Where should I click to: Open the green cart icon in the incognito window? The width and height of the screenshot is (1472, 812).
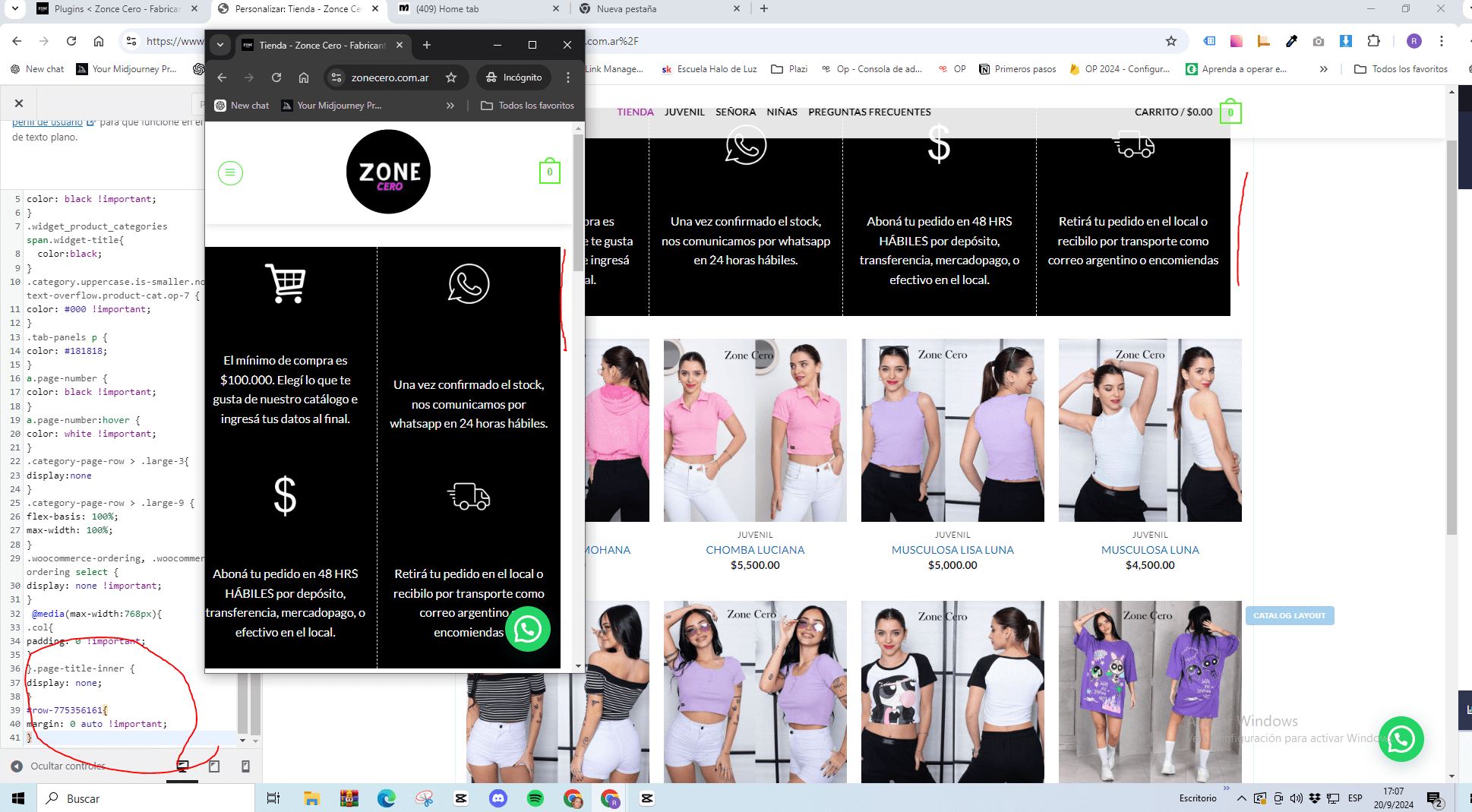point(550,172)
